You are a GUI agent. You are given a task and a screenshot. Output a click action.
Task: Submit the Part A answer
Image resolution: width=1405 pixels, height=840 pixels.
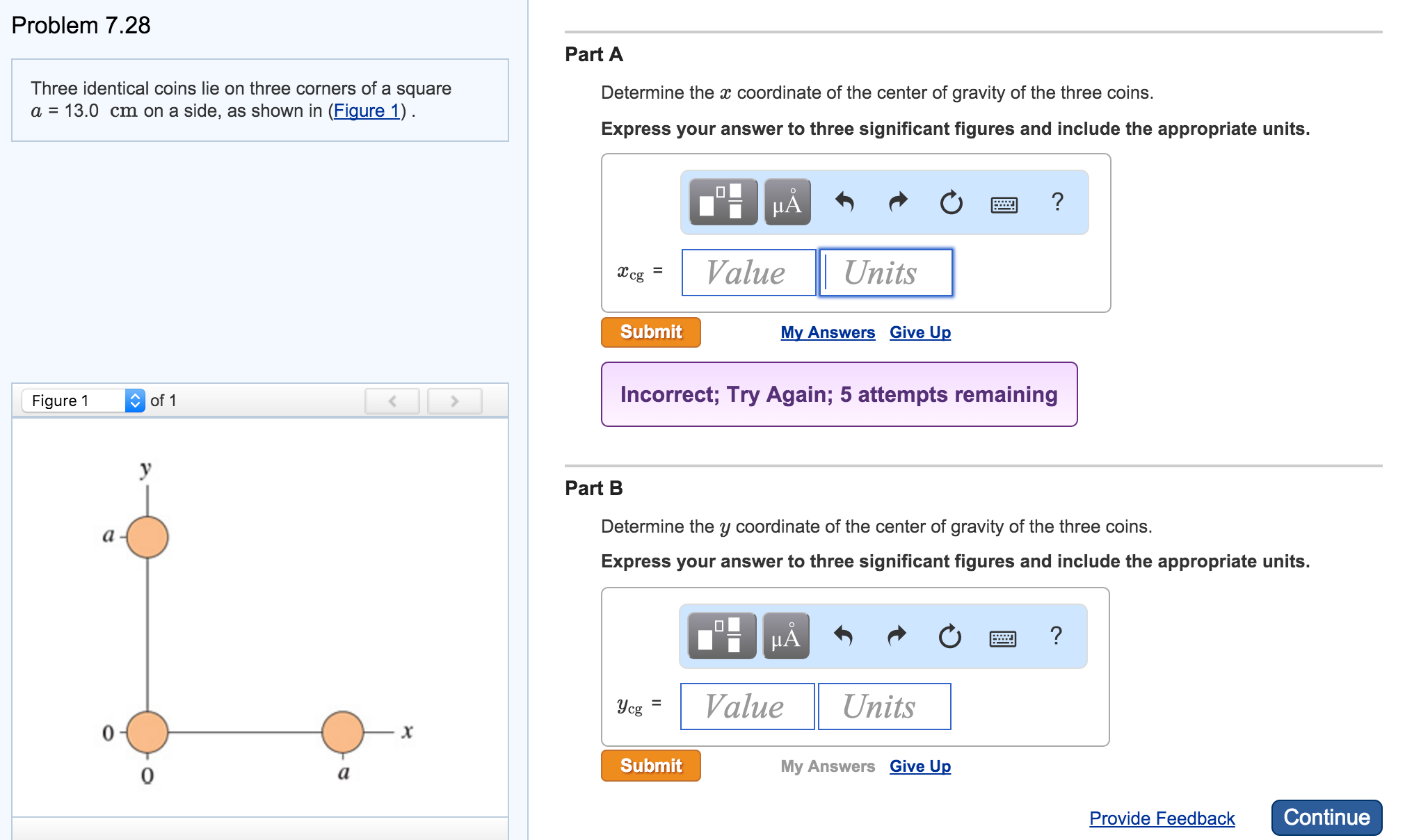pos(650,332)
